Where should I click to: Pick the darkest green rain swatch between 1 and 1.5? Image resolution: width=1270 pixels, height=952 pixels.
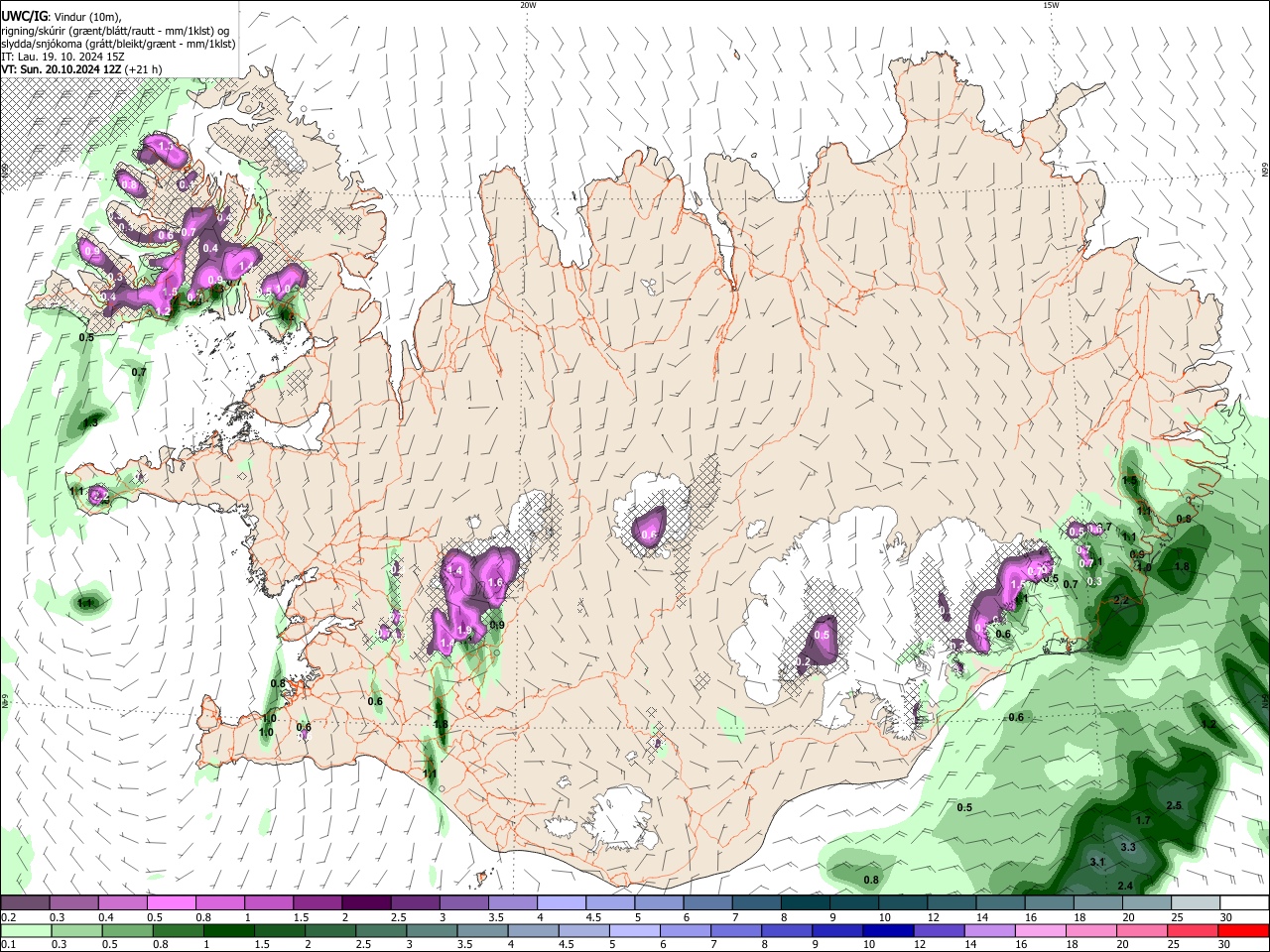pyautogui.click(x=228, y=930)
